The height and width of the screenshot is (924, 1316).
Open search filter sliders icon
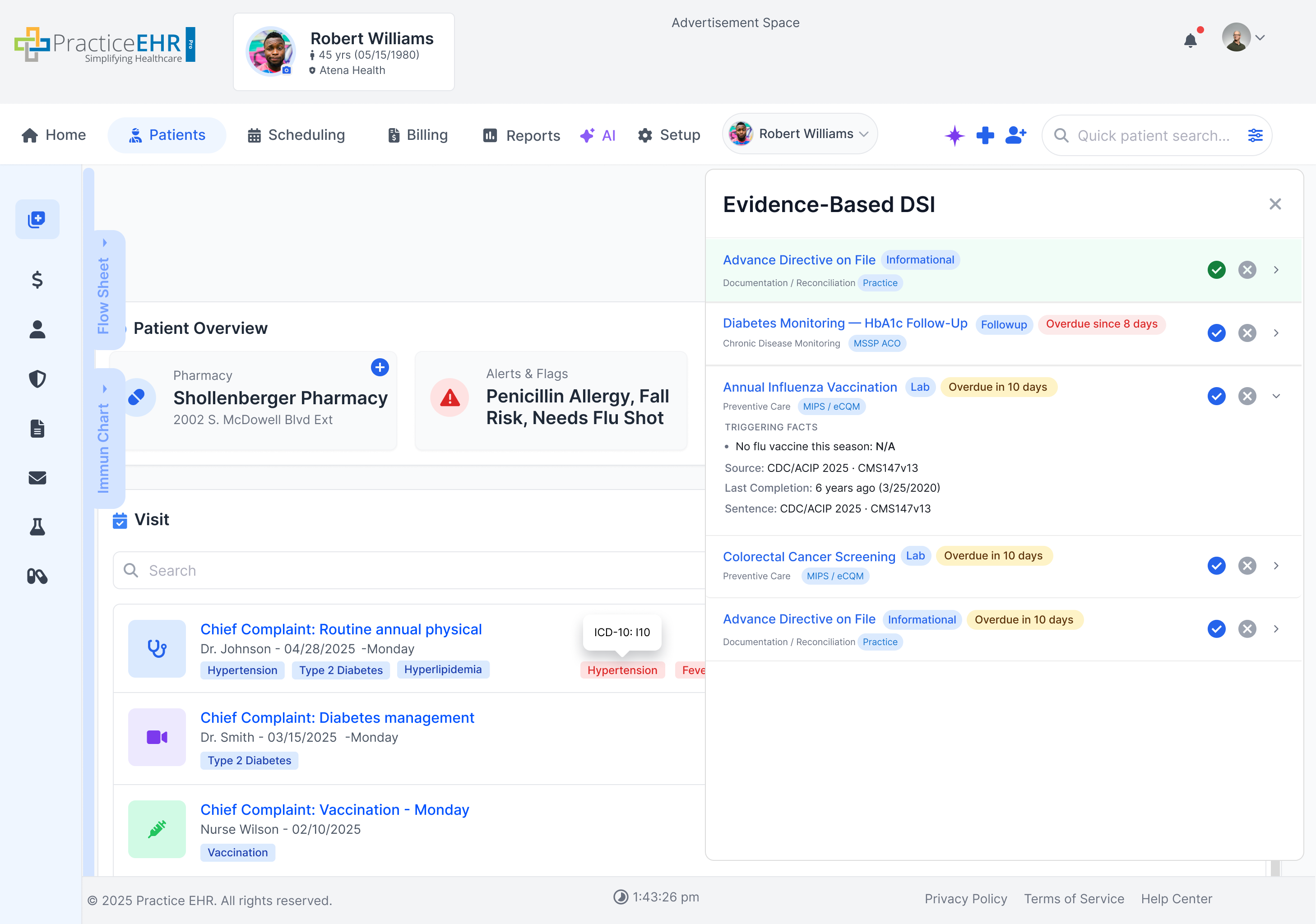click(x=1255, y=135)
